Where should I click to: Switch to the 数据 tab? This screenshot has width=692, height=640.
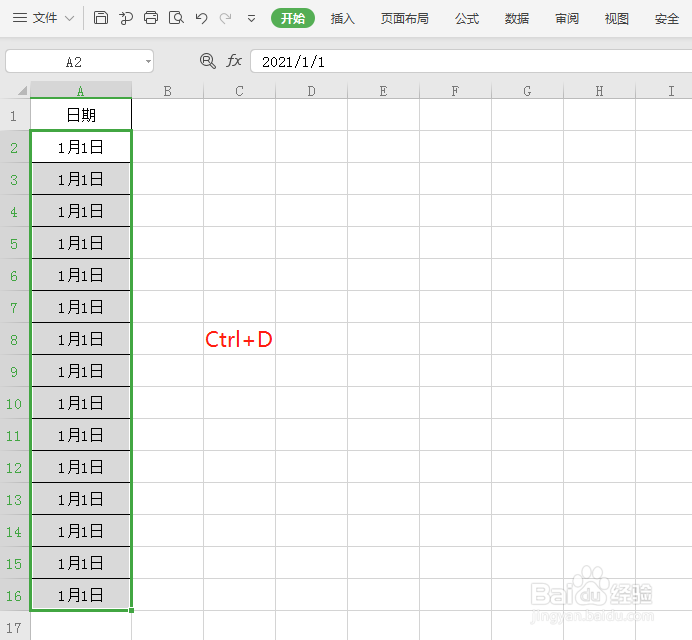click(517, 19)
